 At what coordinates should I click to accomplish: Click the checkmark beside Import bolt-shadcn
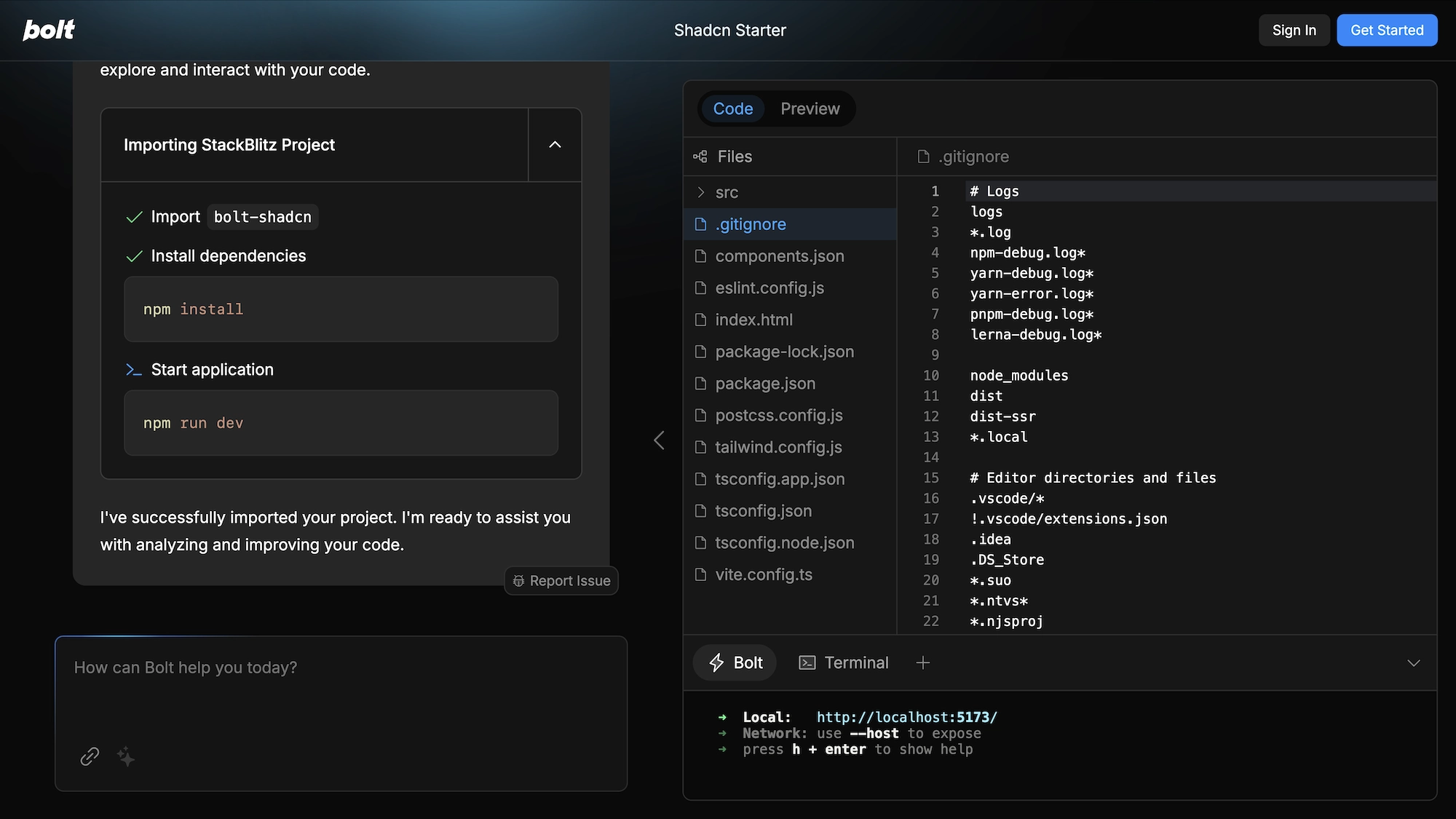coord(134,217)
